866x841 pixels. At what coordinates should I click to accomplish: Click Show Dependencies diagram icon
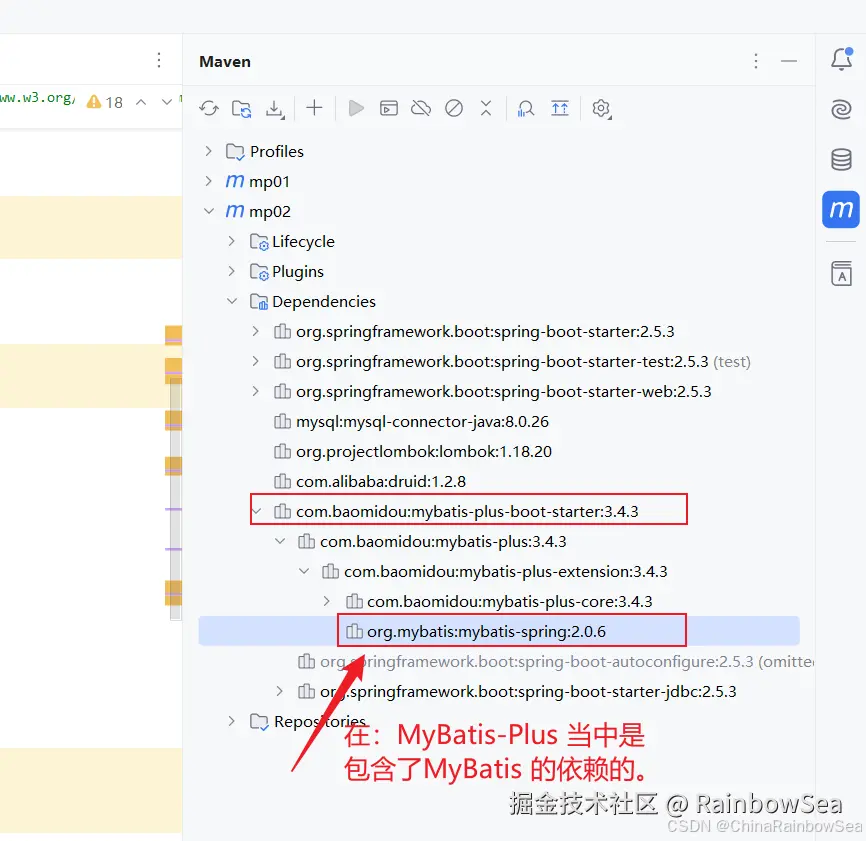coord(560,108)
